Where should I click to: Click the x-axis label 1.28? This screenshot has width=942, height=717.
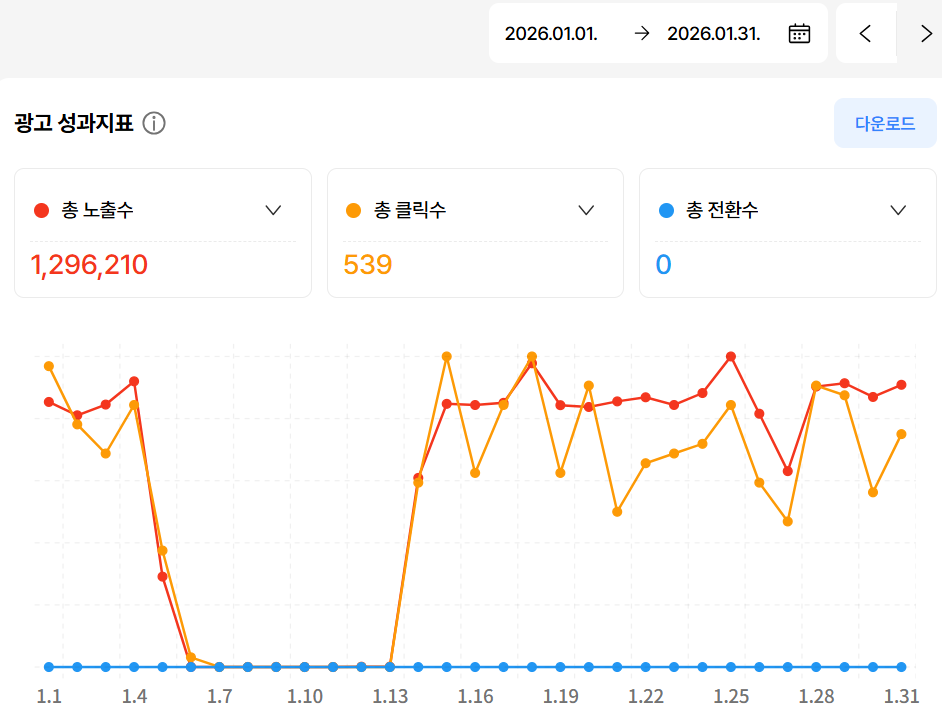816,697
